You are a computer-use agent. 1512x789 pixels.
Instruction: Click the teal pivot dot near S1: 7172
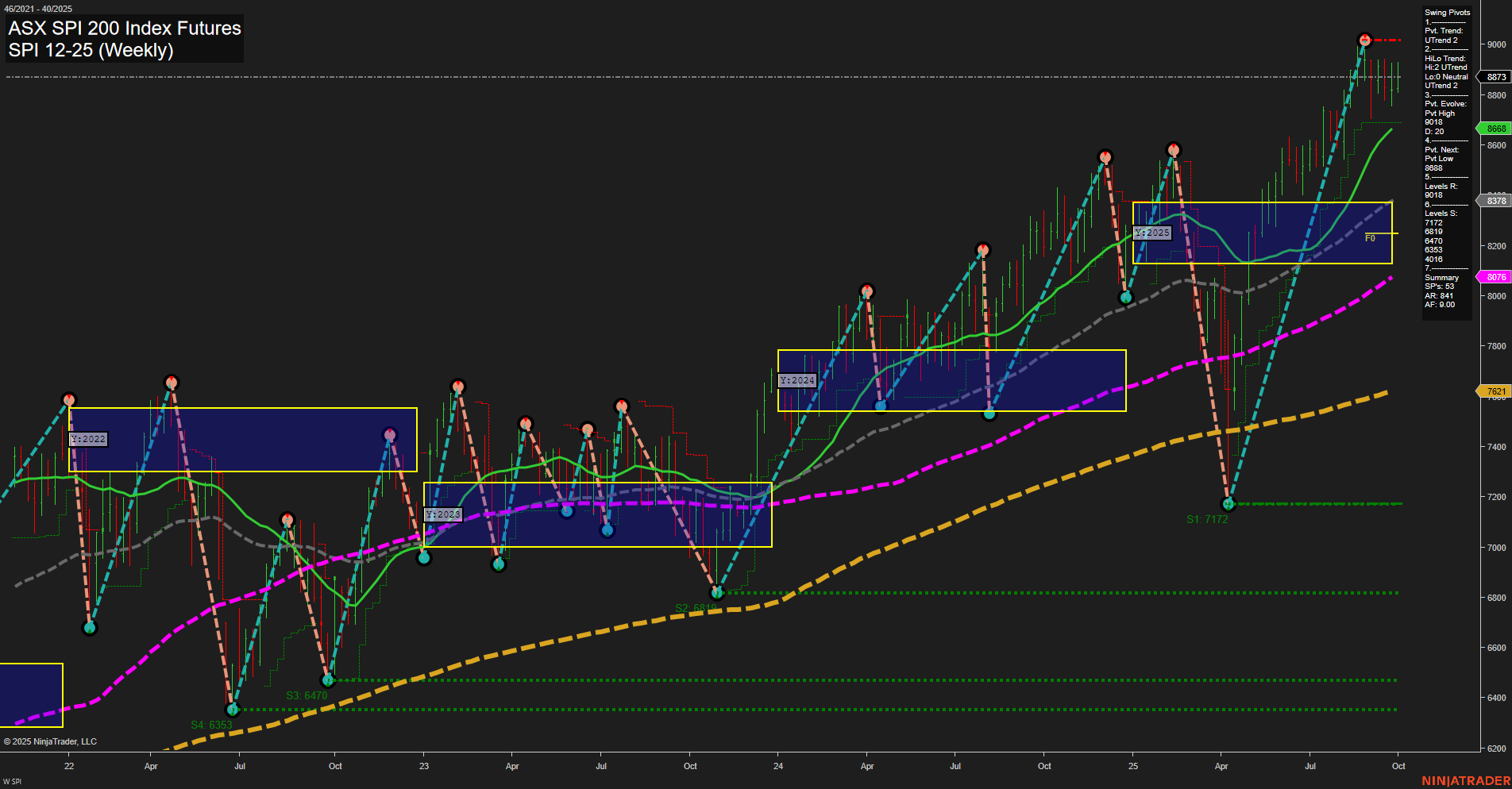click(1228, 502)
